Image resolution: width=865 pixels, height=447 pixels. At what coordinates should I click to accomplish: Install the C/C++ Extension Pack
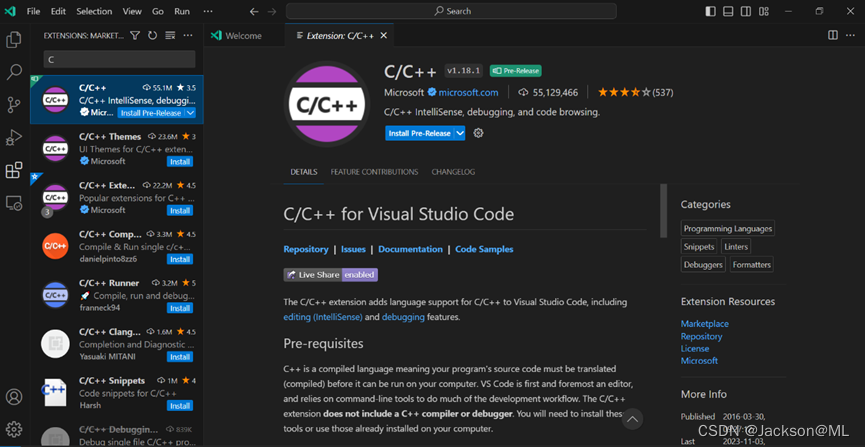(x=180, y=210)
